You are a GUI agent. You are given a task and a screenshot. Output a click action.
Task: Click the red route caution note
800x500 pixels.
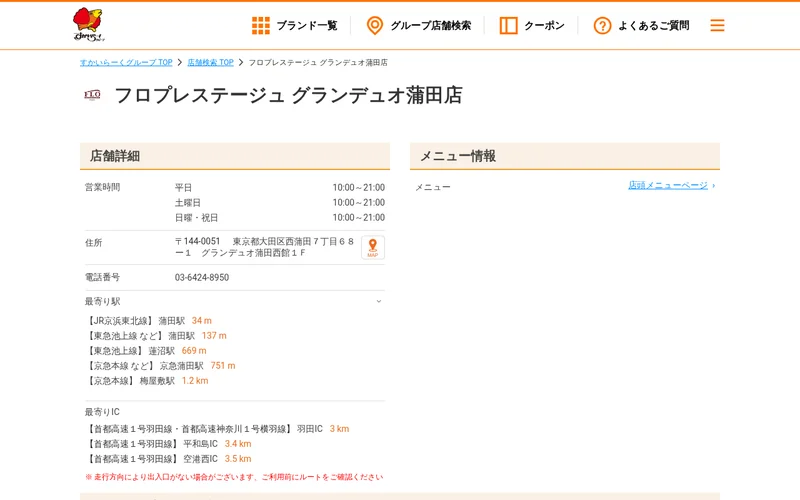(x=234, y=477)
